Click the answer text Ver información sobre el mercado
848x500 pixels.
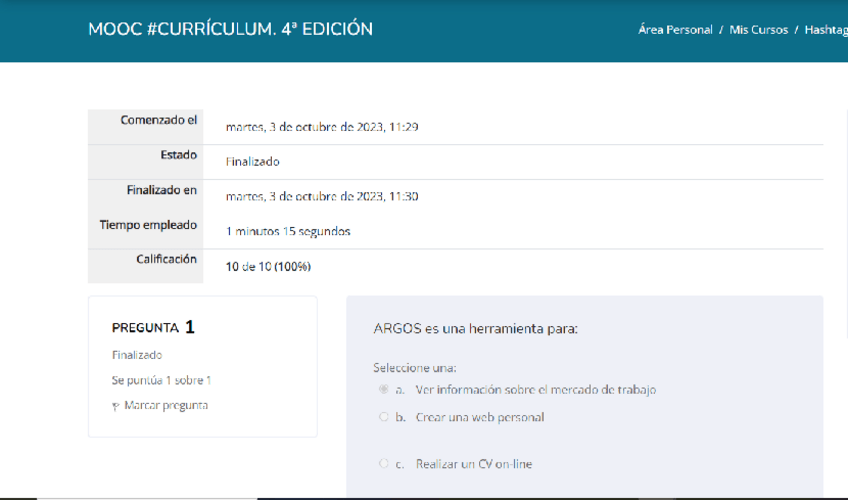point(535,390)
